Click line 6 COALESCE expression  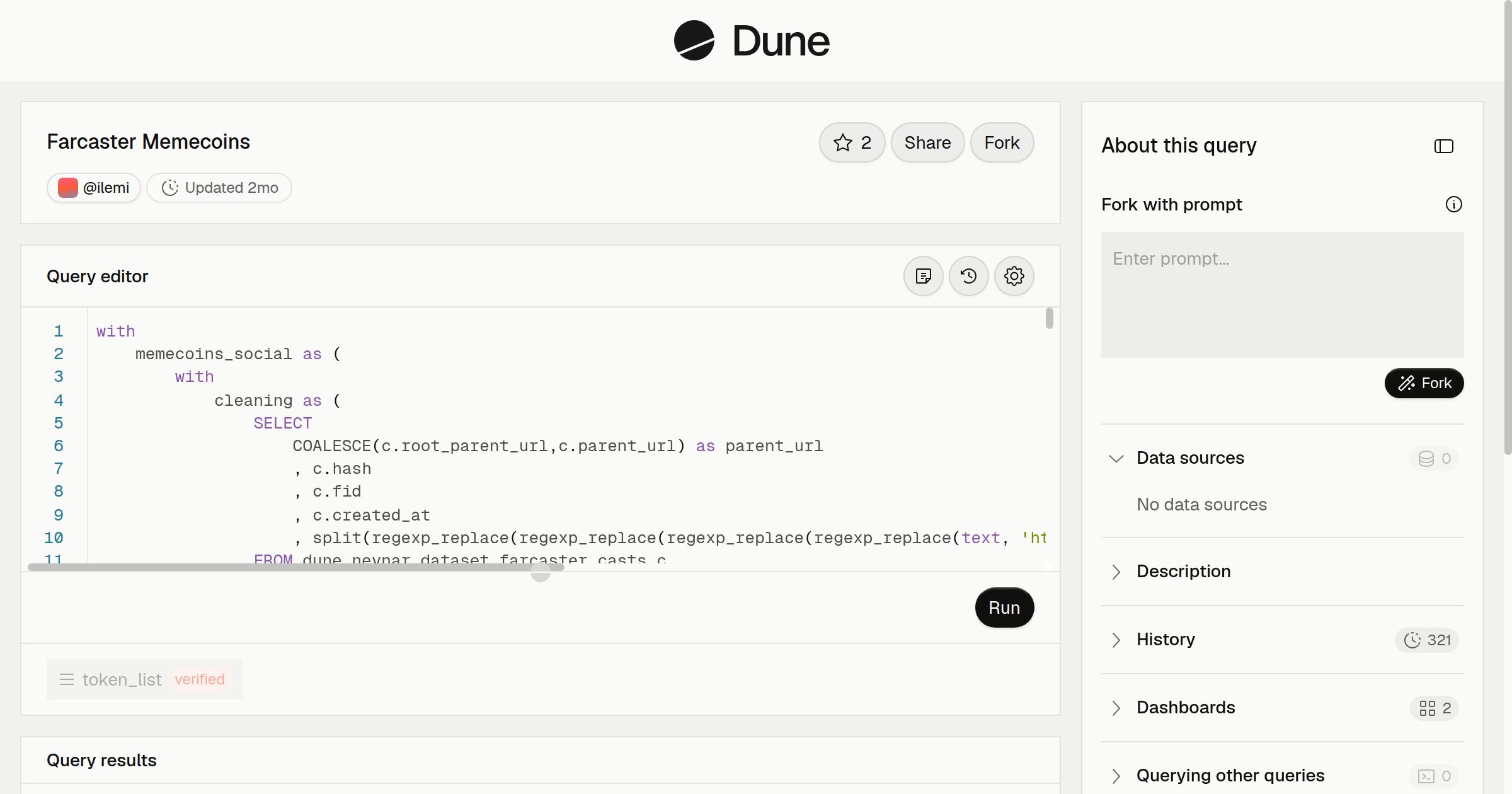[x=558, y=446]
